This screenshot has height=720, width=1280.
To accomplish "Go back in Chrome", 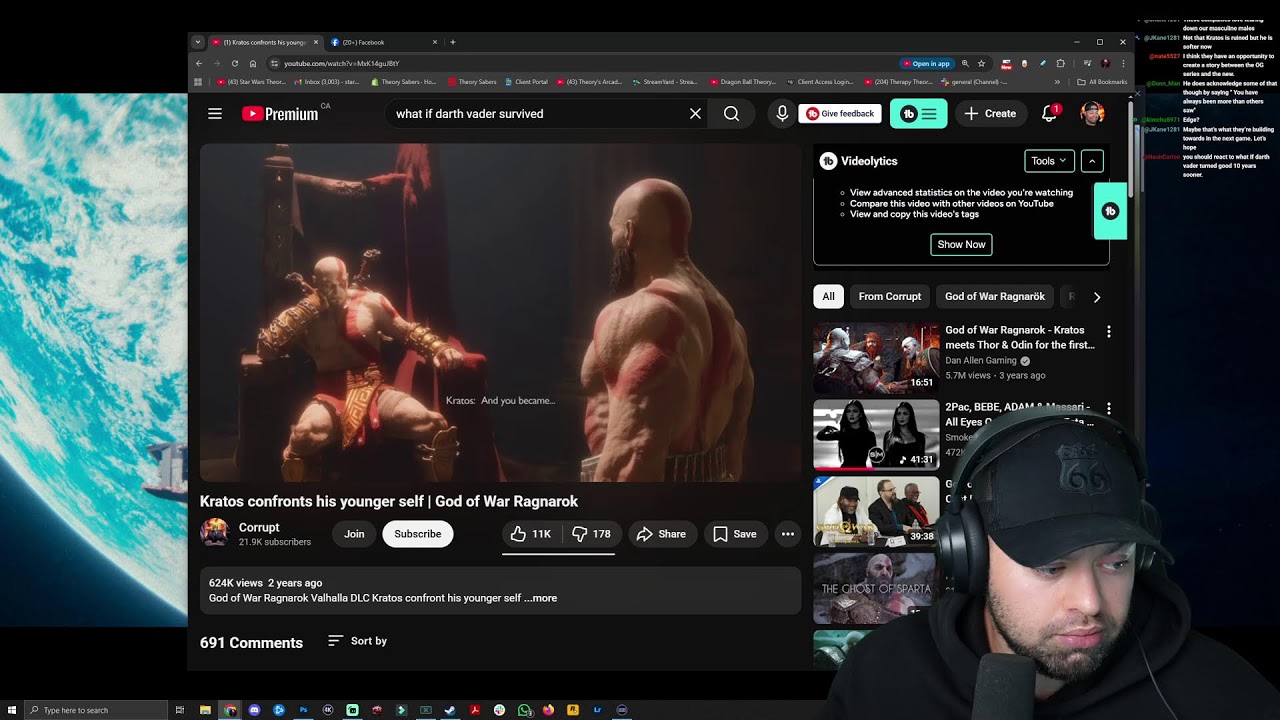I will point(199,64).
